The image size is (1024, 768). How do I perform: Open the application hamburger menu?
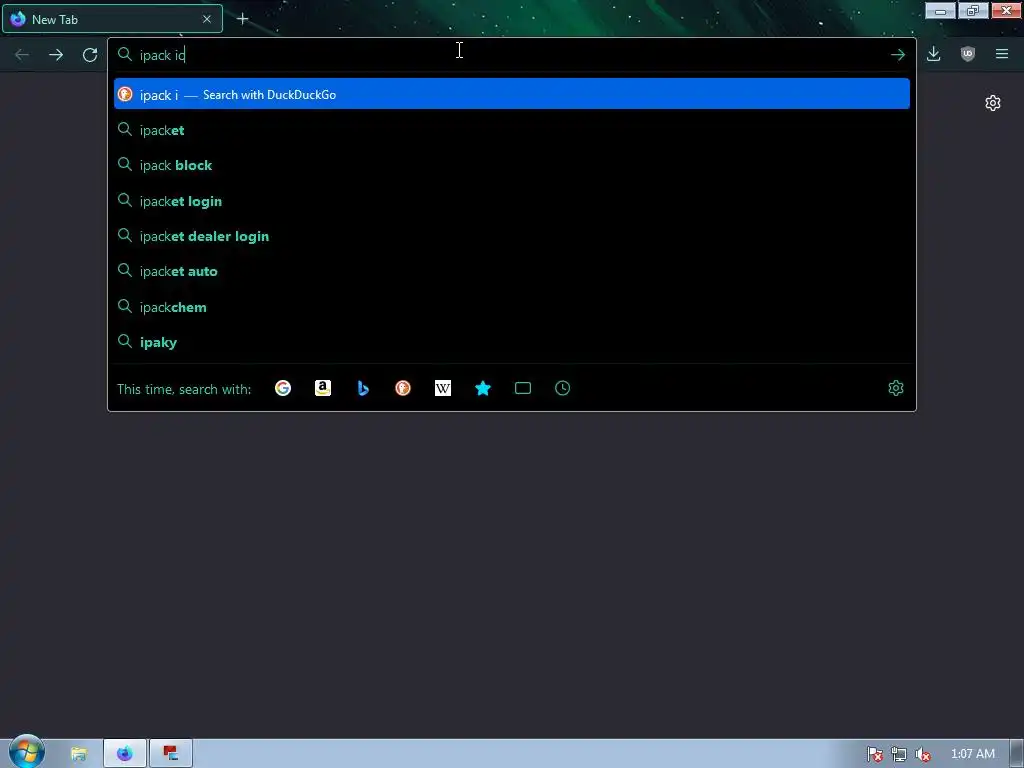click(1002, 54)
